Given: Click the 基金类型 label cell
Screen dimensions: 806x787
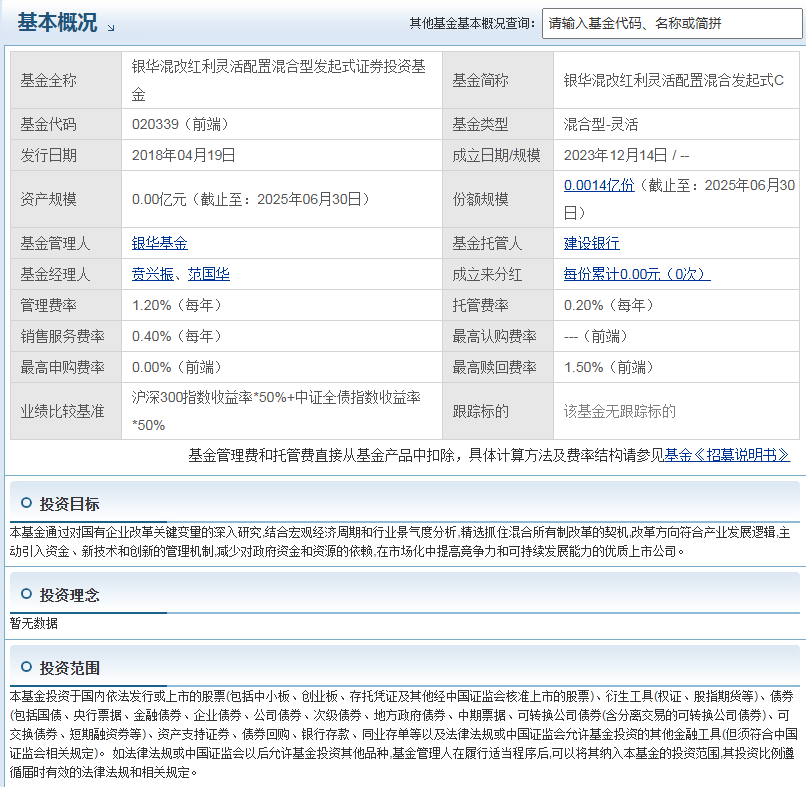Looking at the screenshot, I should 498,124.
